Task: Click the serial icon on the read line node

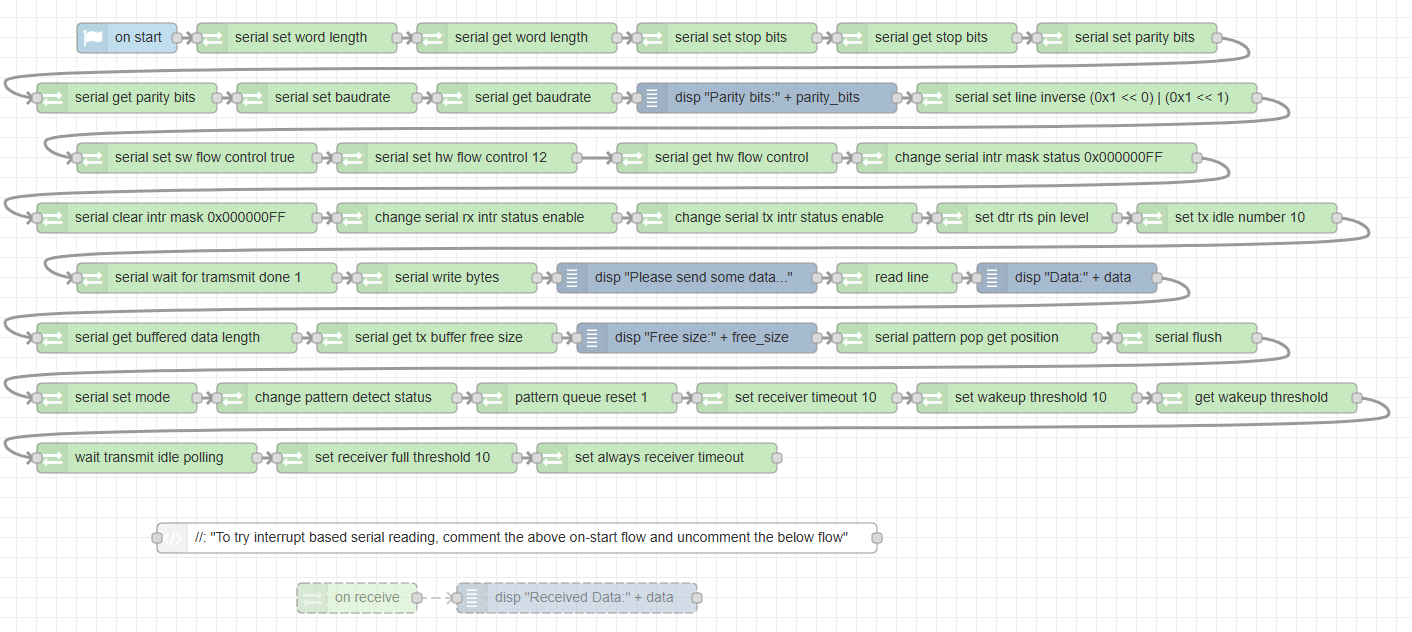Action: [x=852, y=278]
